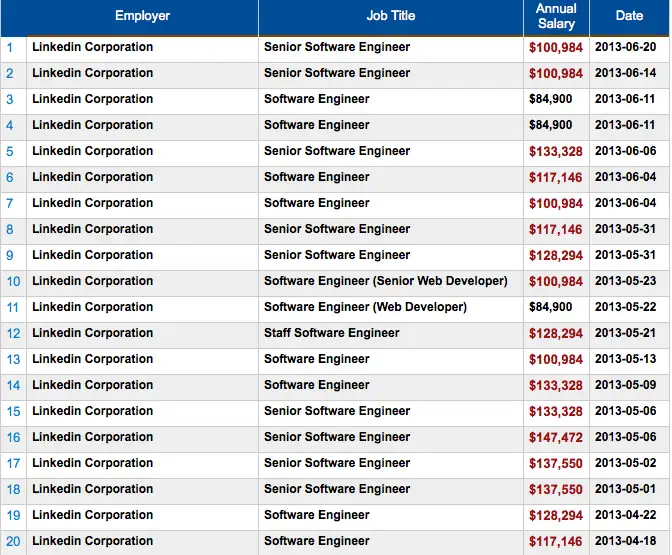Open row number 20 link

(x=13, y=542)
